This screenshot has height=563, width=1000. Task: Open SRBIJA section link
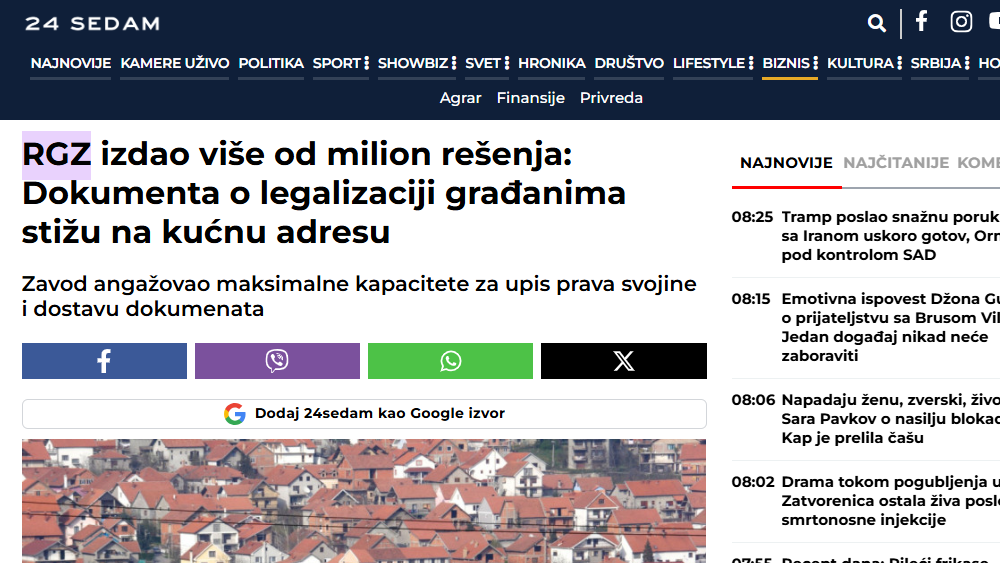click(x=936, y=63)
